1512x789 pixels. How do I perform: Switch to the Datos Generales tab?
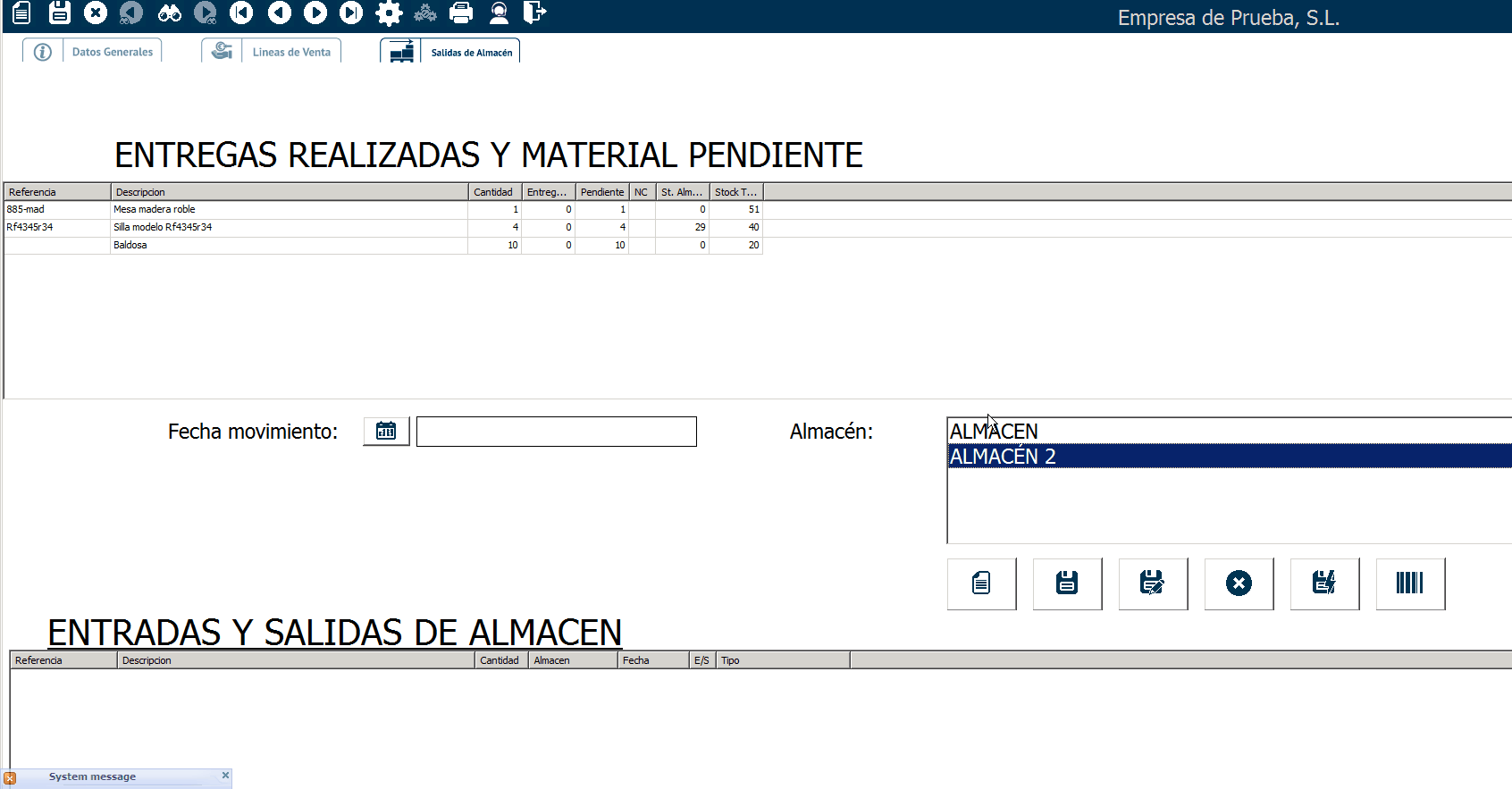[x=112, y=52]
